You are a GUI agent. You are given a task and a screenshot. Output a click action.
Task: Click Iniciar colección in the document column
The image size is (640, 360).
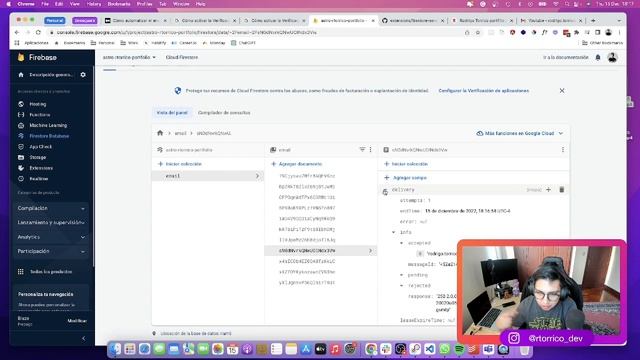tap(406, 164)
